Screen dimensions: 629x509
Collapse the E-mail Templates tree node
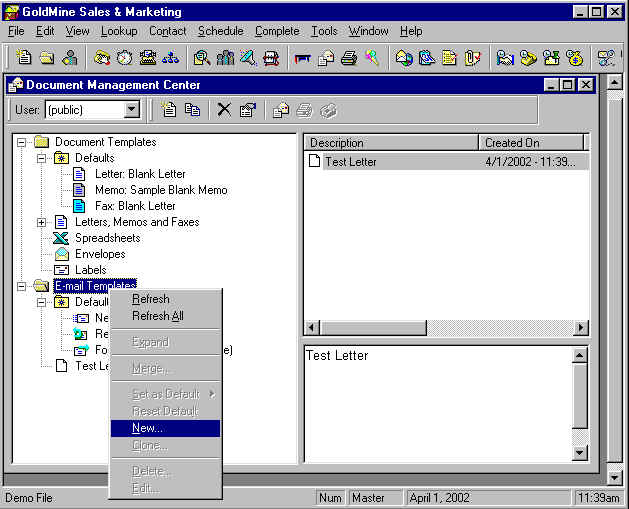pyautogui.click(x=21, y=286)
